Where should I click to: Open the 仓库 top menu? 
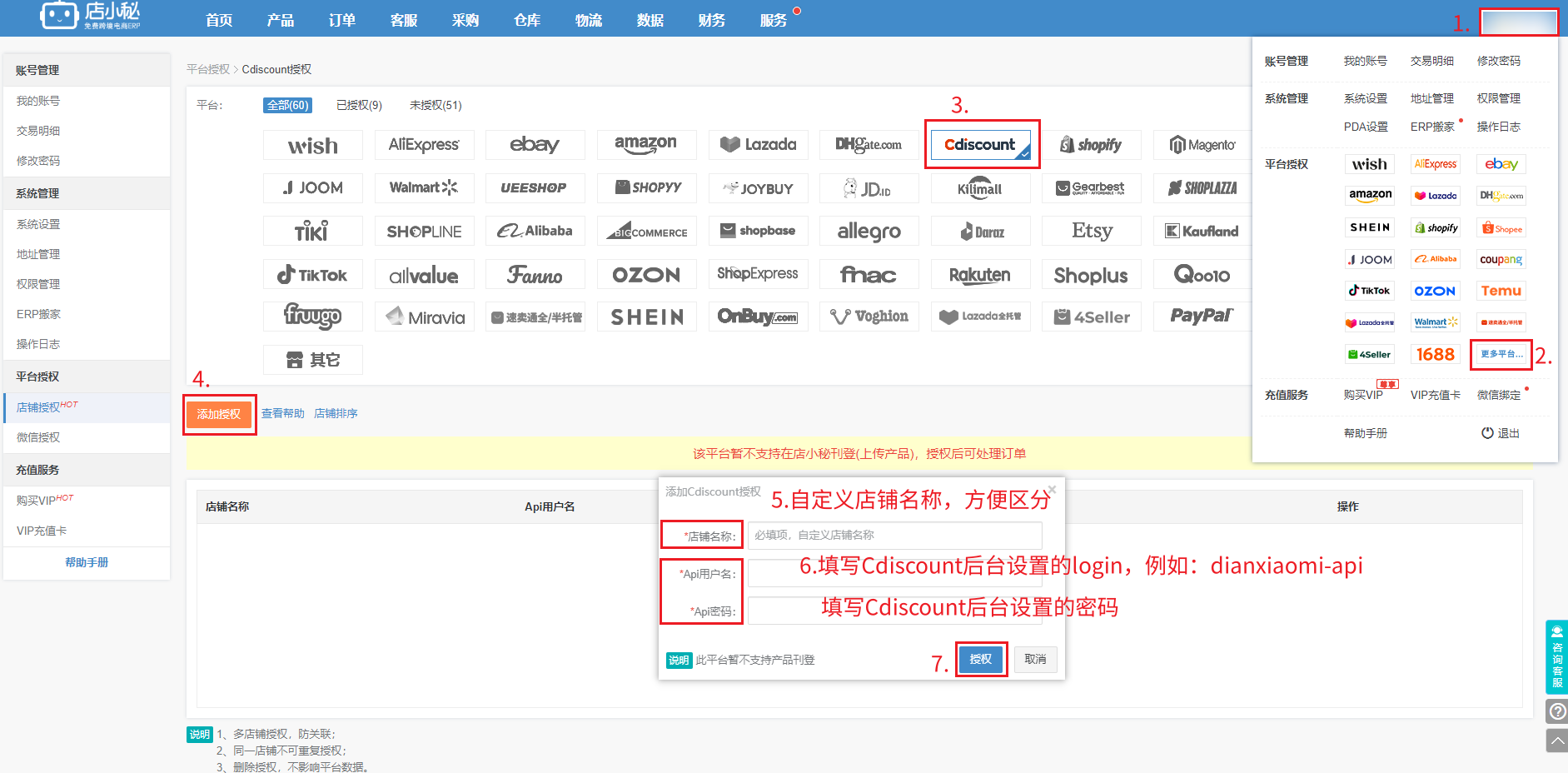(527, 20)
